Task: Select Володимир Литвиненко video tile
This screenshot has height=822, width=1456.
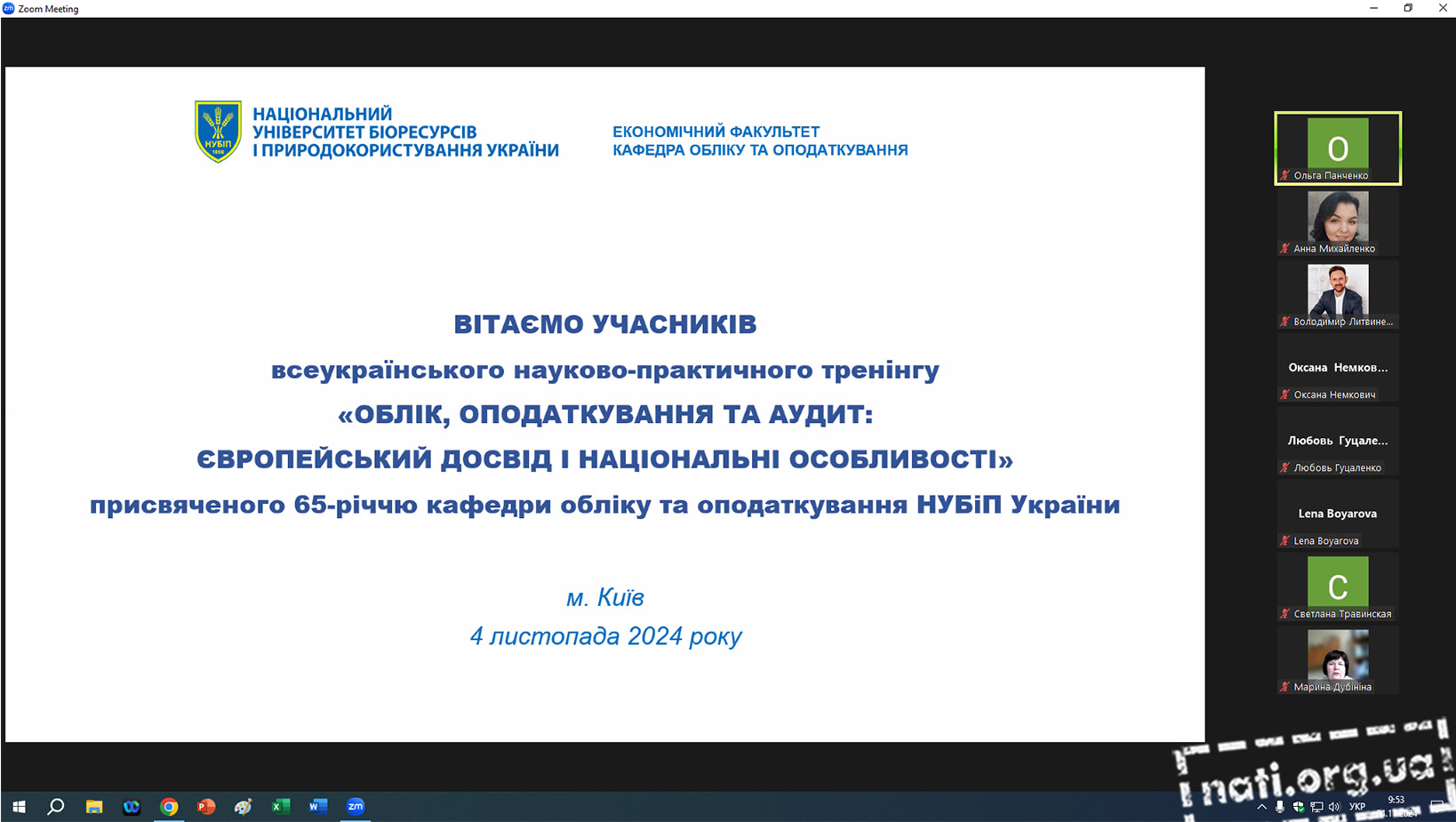Action: (x=1338, y=295)
